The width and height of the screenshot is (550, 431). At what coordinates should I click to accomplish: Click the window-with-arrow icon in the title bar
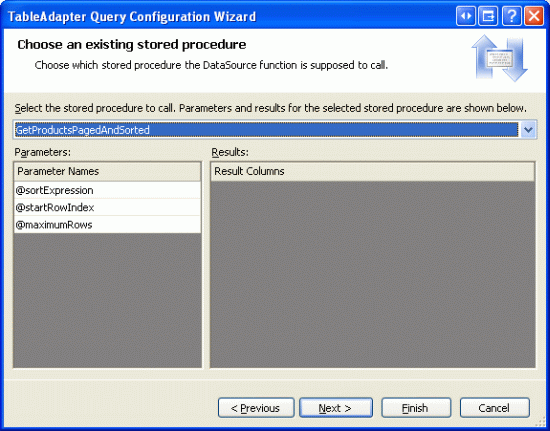[488, 16]
